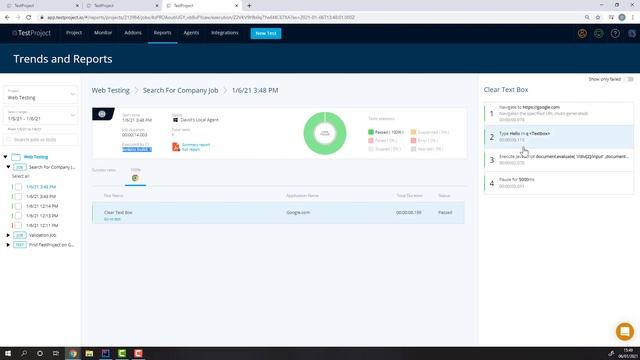Click the browser address bar

[310, 17]
